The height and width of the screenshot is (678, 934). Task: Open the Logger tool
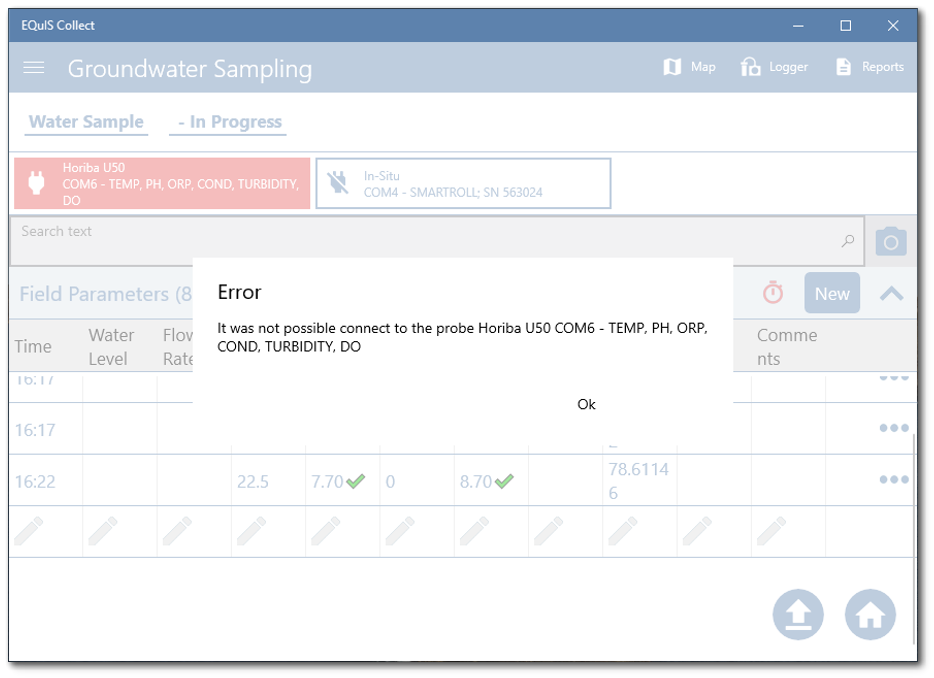click(x=774, y=67)
